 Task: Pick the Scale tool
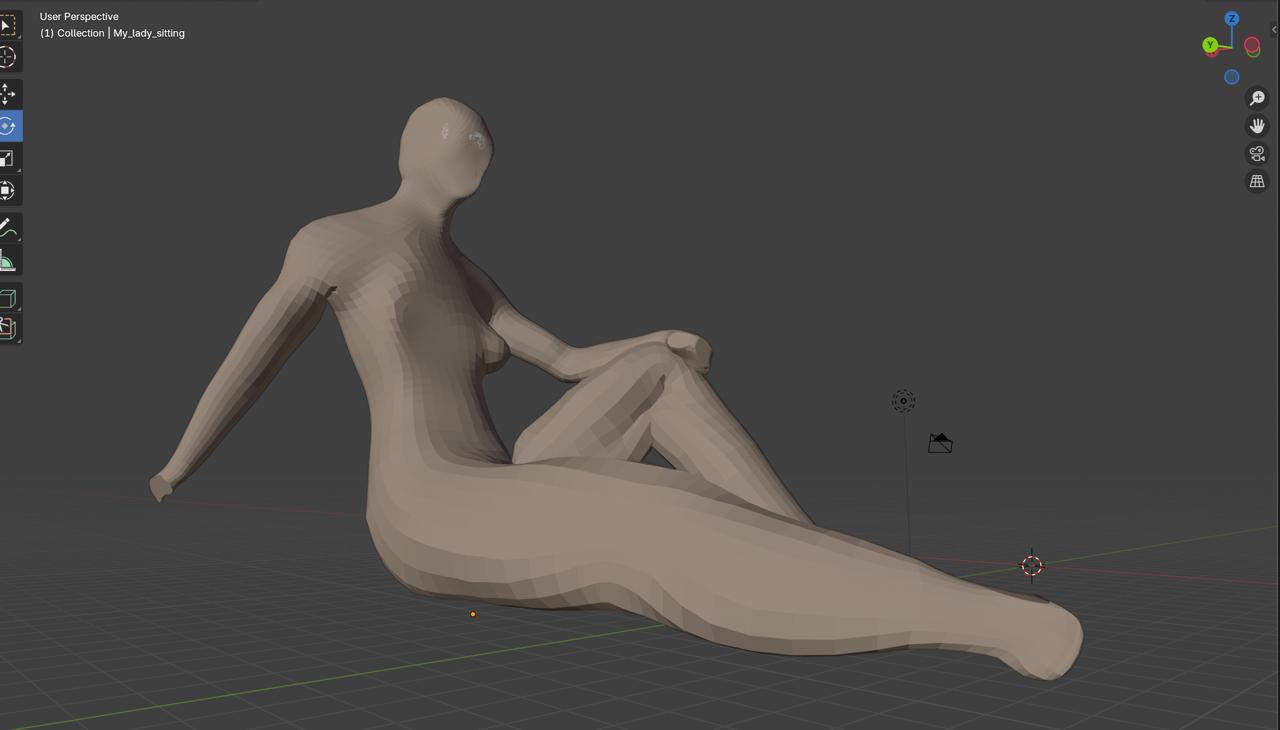point(8,158)
